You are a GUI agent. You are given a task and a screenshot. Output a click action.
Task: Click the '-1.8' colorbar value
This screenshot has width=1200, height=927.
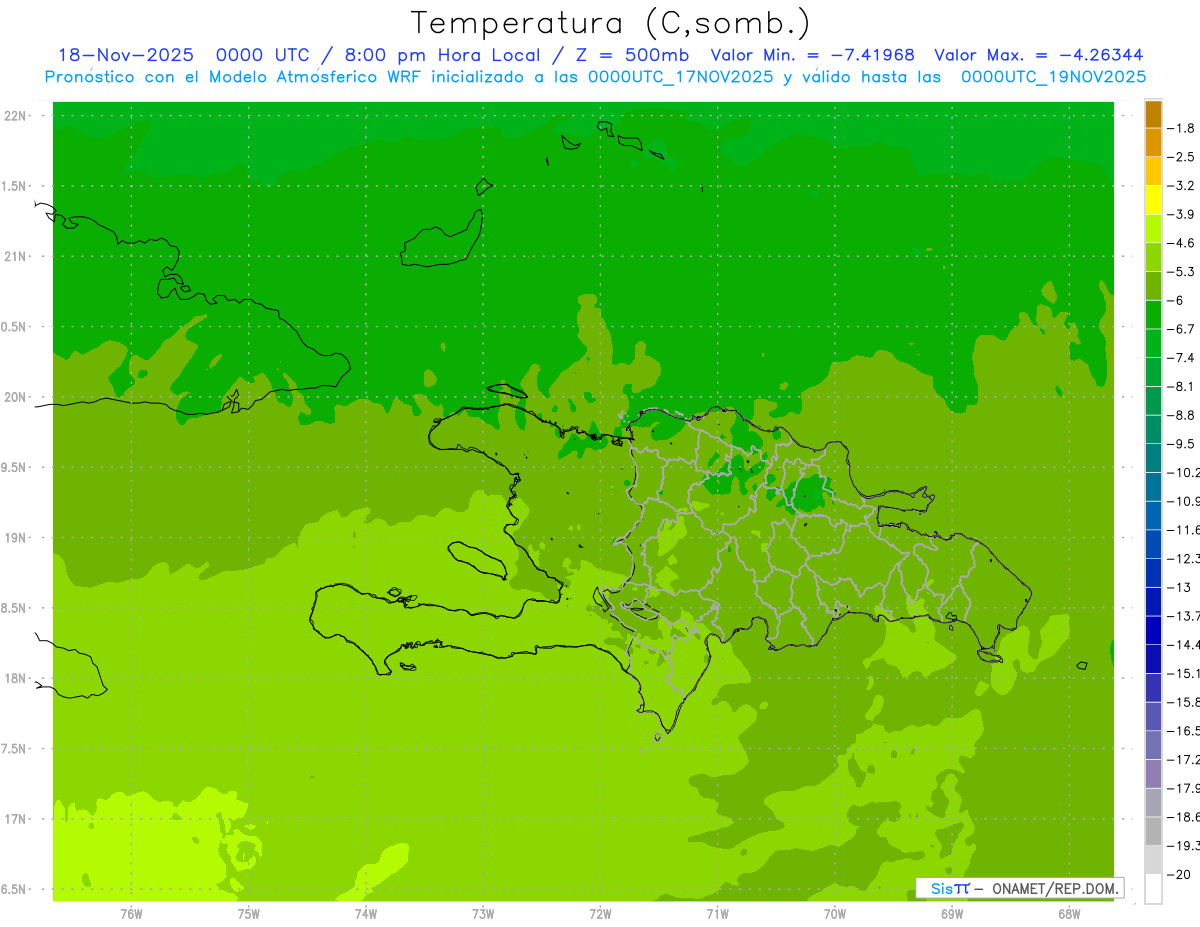(x=1183, y=128)
